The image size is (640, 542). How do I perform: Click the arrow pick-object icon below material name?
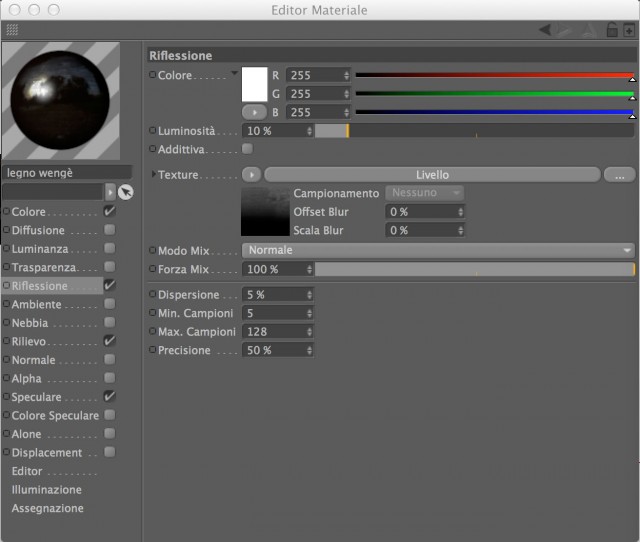(126, 192)
